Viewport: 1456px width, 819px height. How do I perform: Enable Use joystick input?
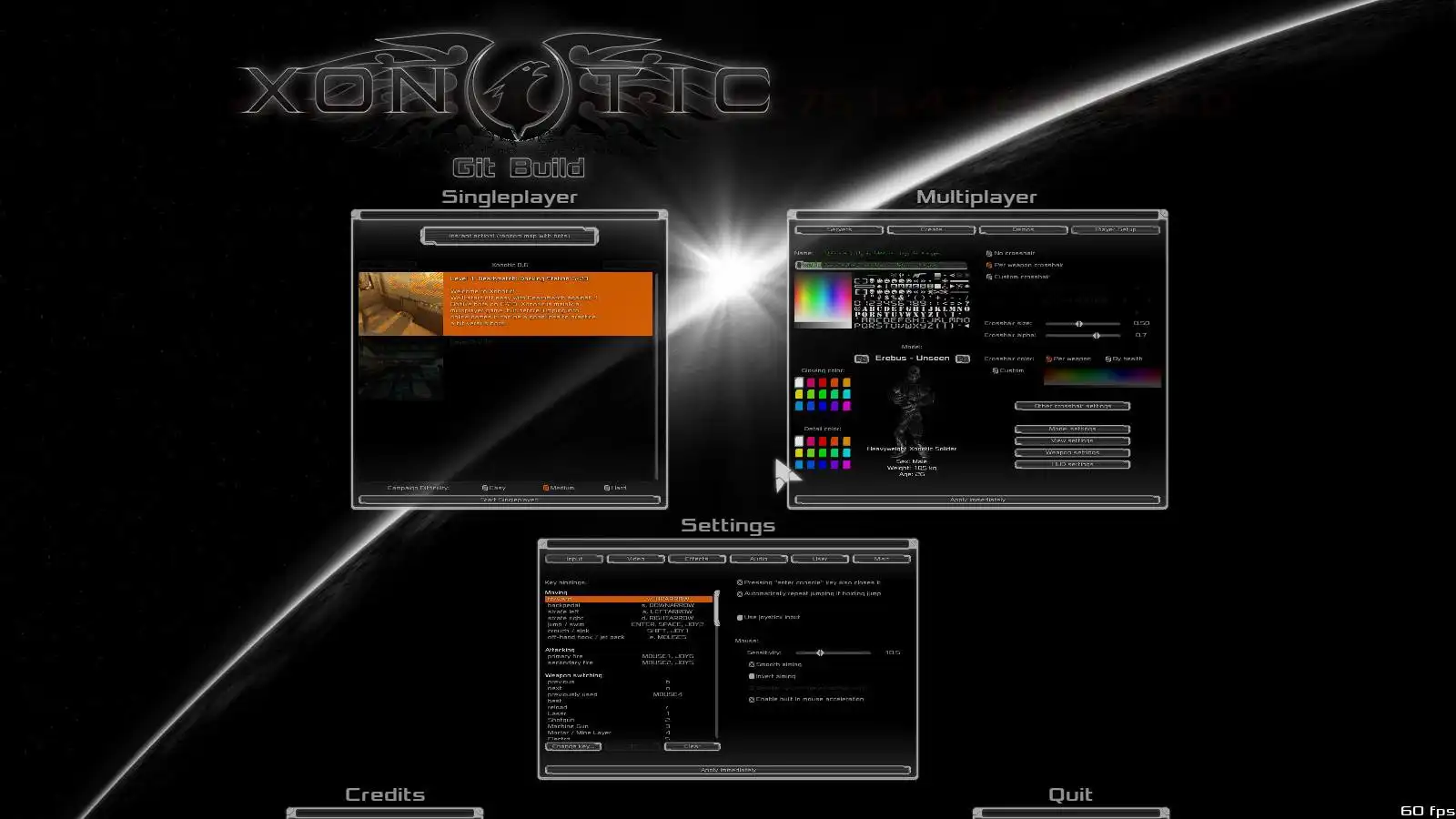740,617
